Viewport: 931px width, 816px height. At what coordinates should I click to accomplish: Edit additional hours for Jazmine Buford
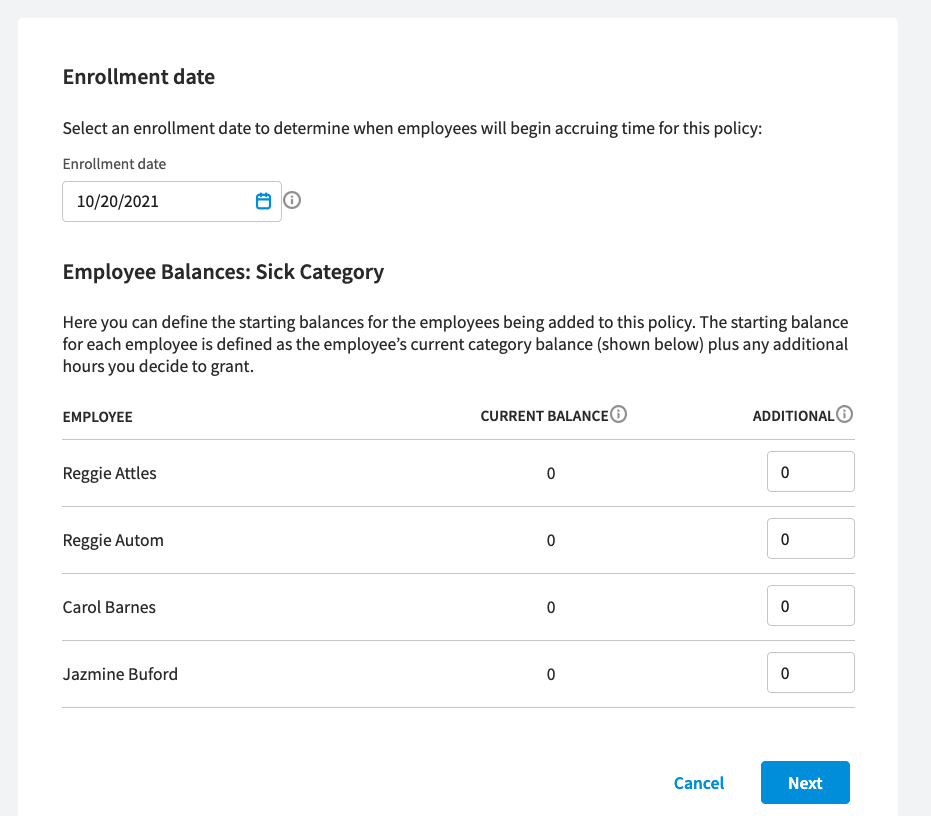[x=810, y=673]
